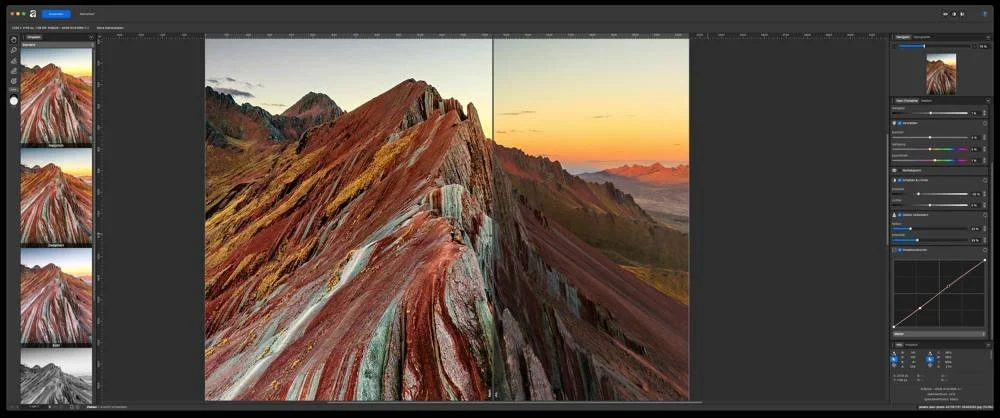Click the middle split-view icon in the top bar
The width and height of the screenshot is (1000, 418).
(x=954, y=13)
